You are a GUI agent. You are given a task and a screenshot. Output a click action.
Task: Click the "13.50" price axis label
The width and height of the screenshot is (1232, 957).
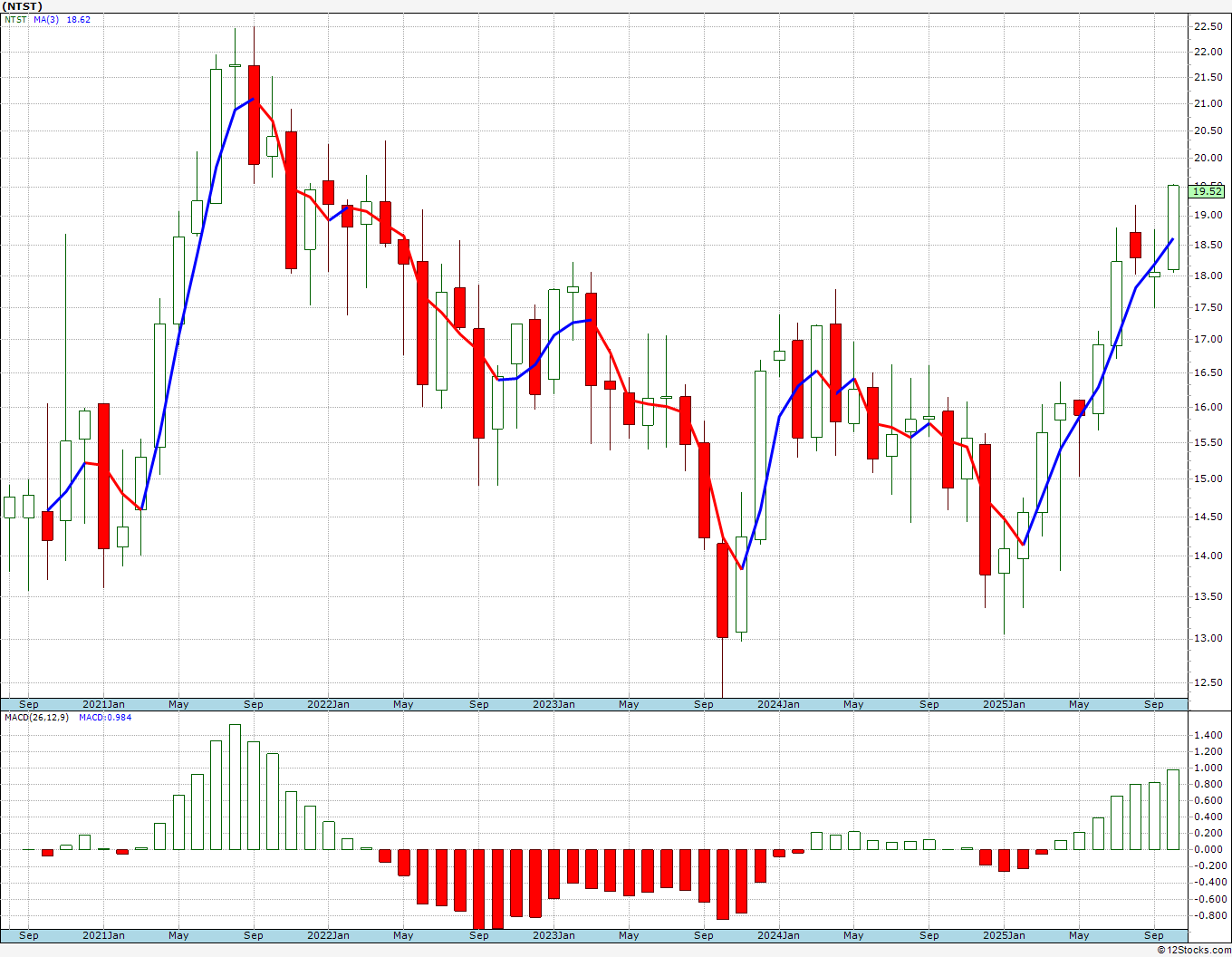tap(1208, 596)
